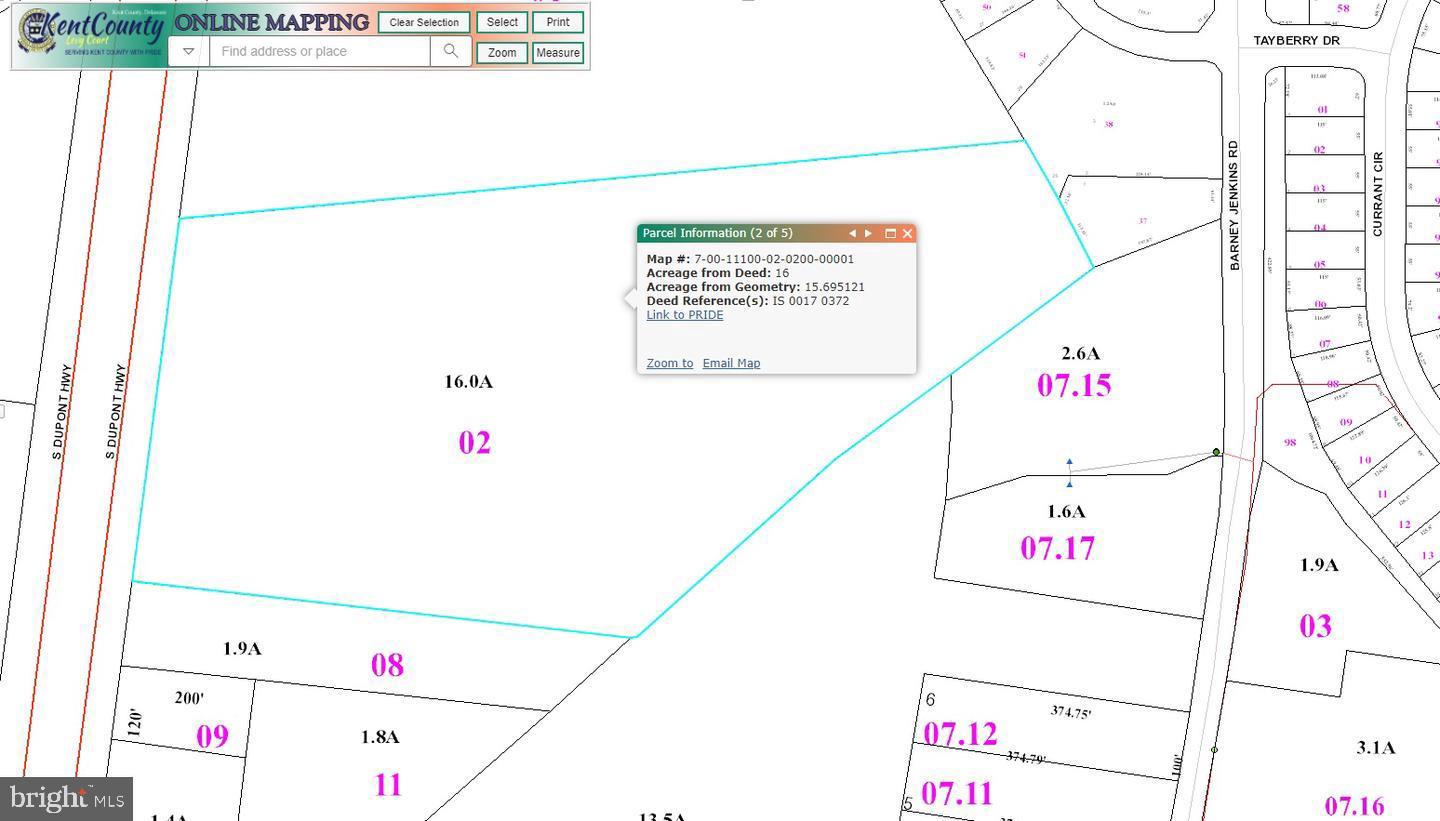Click the green point marker on Barney Jenkins Rd
This screenshot has height=821, width=1440.
click(x=1216, y=452)
